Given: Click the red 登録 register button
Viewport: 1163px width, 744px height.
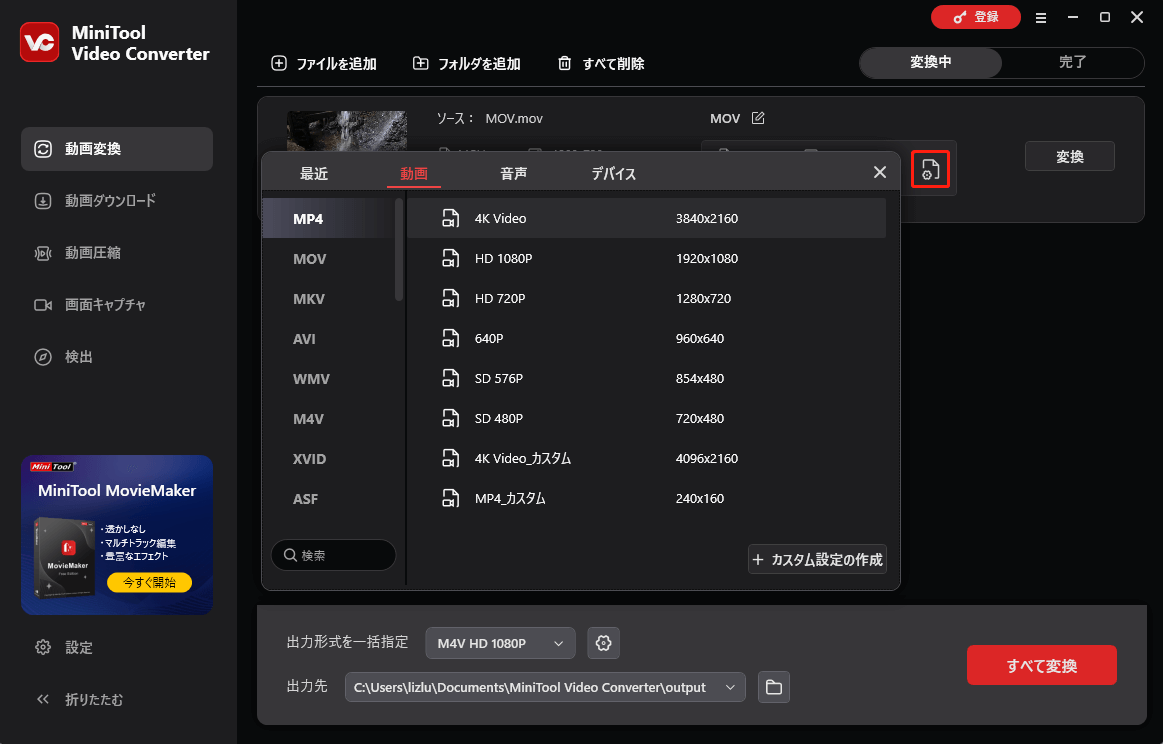Looking at the screenshot, I should [976, 17].
